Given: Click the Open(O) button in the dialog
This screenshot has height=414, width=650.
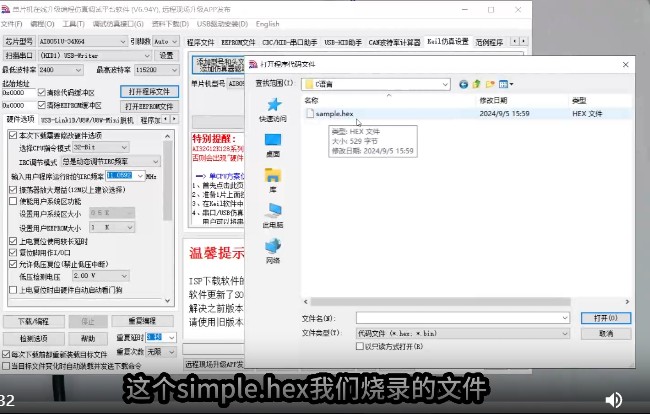Looking at the screenshot, I should point(606,318).
